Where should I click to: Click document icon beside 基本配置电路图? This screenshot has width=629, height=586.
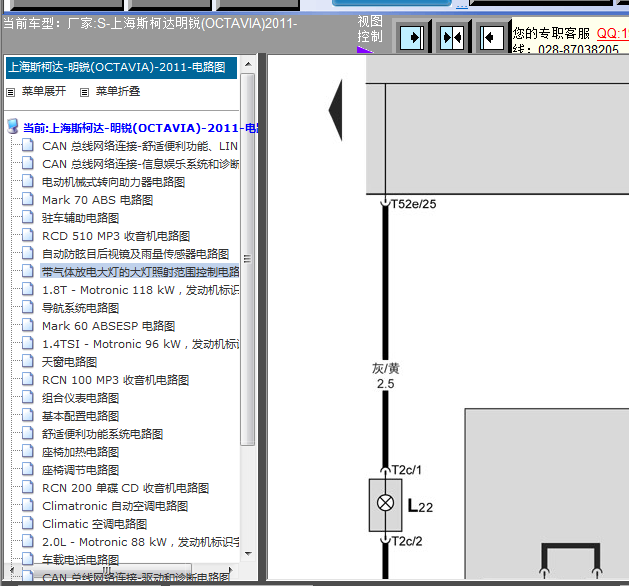[x=28, y=415]
